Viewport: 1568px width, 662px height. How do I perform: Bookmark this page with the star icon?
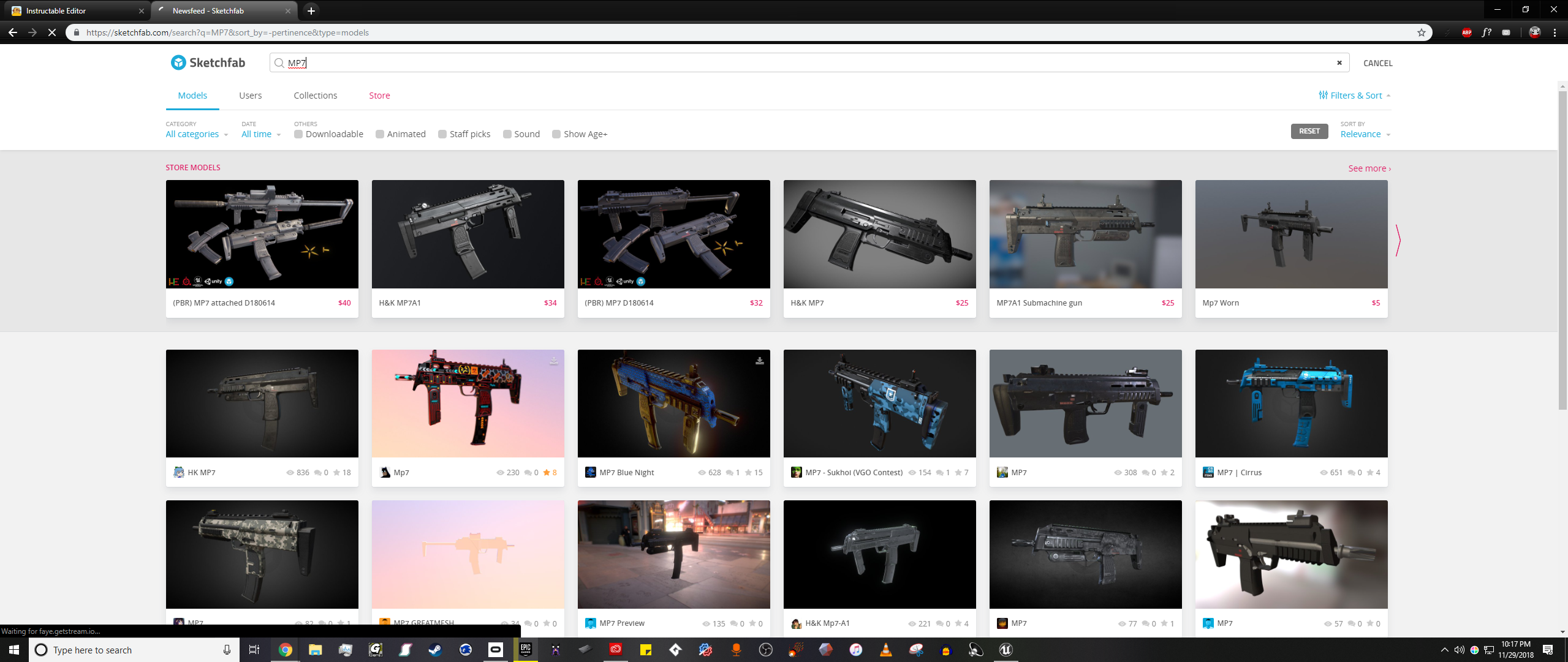point(1422,32)
